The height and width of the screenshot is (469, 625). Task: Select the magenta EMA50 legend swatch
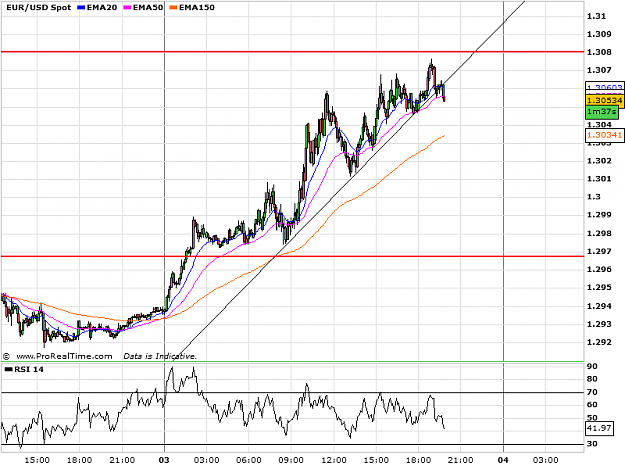tap(128, 8)
